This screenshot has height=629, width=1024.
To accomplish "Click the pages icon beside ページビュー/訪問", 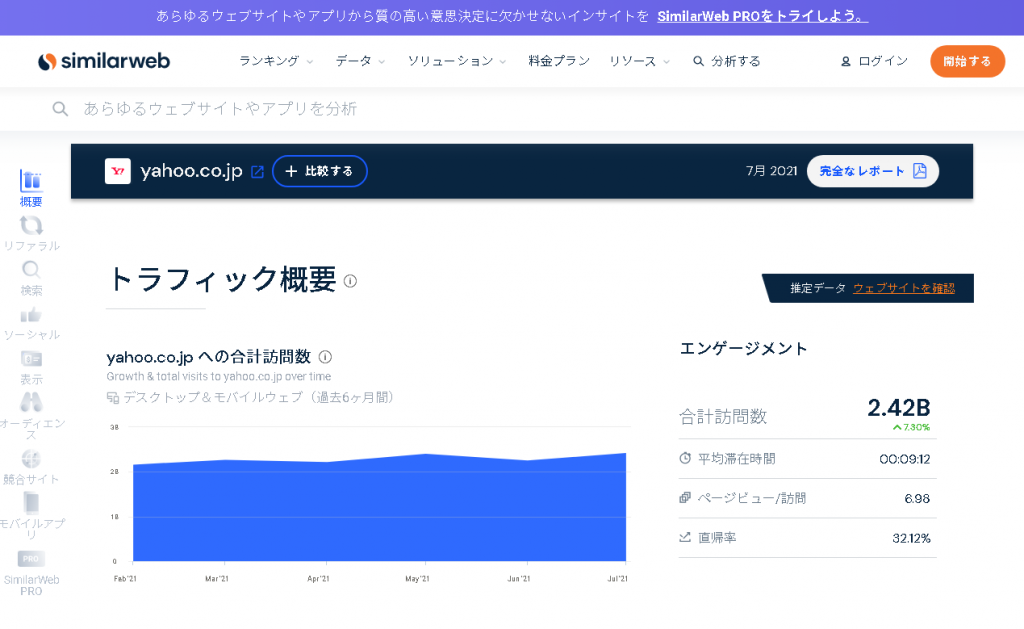I will click(x=685, y=498).
